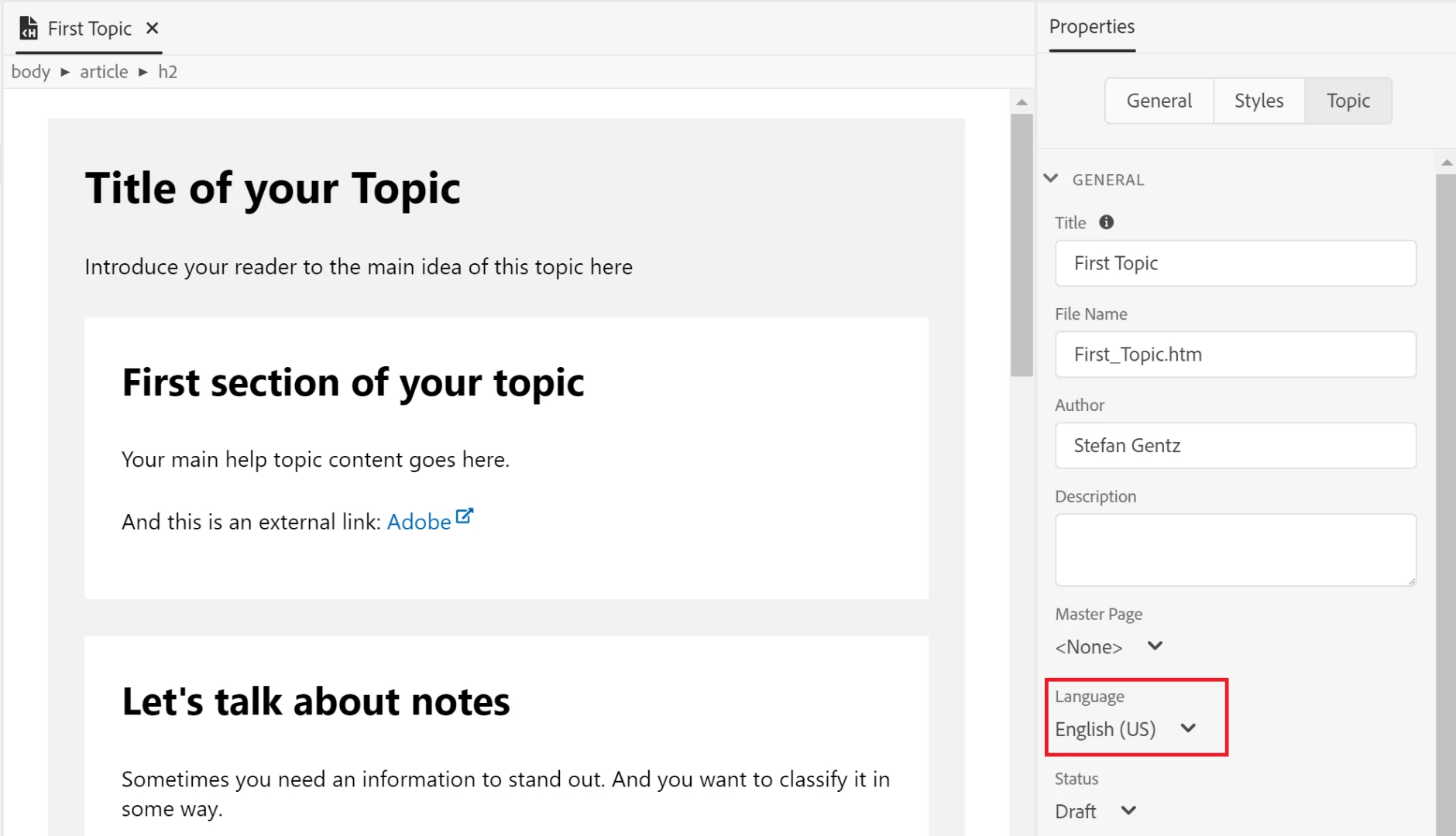Click the text 'Your main help topic content goes here.'
Viewport: 1456px width, 836px height.
316,460
